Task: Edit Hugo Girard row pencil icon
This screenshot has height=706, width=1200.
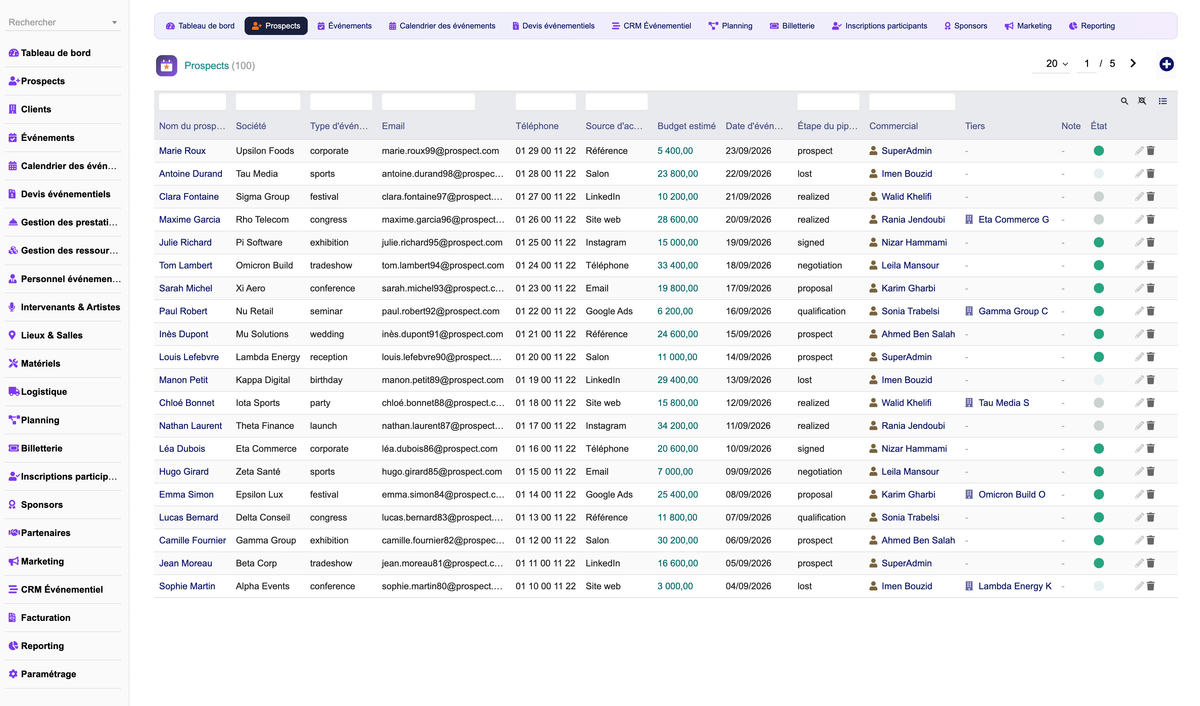Action: coord(1139,472)
